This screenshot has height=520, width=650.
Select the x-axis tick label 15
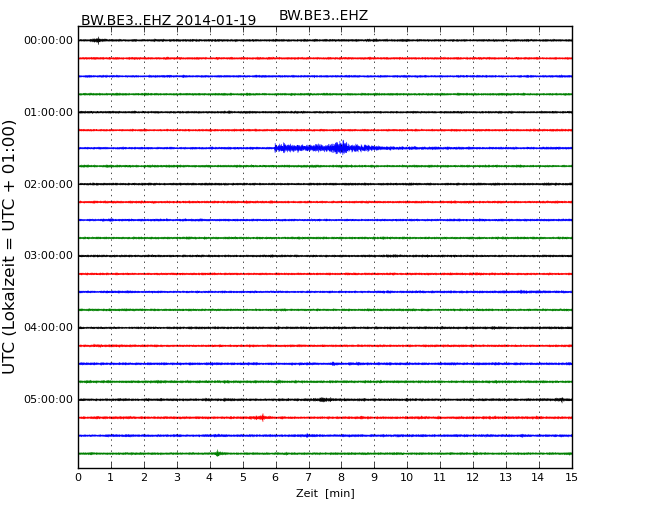pyautogui.click(x=571, y=477)
